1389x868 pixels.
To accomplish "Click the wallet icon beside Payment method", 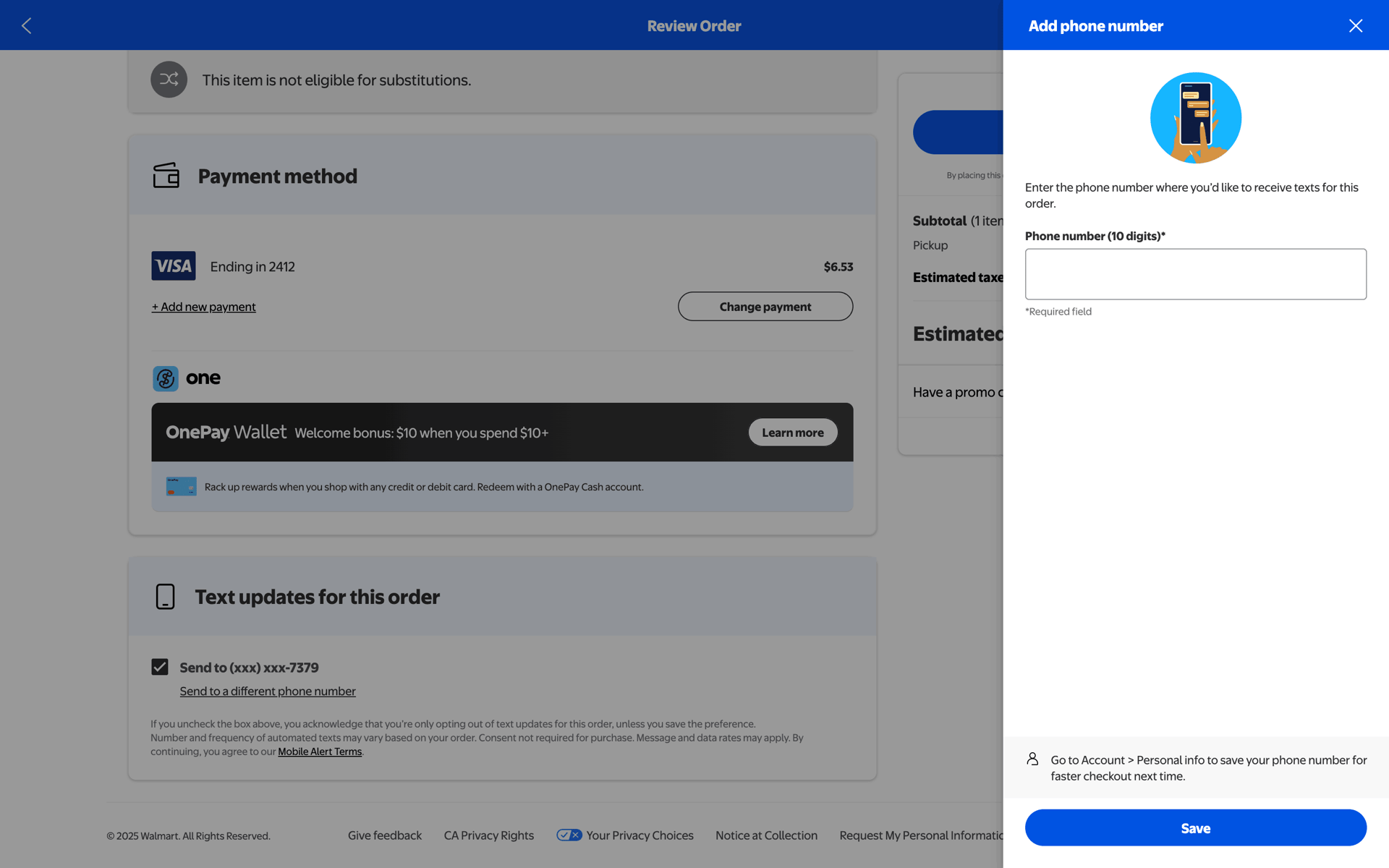I will 166,175.
